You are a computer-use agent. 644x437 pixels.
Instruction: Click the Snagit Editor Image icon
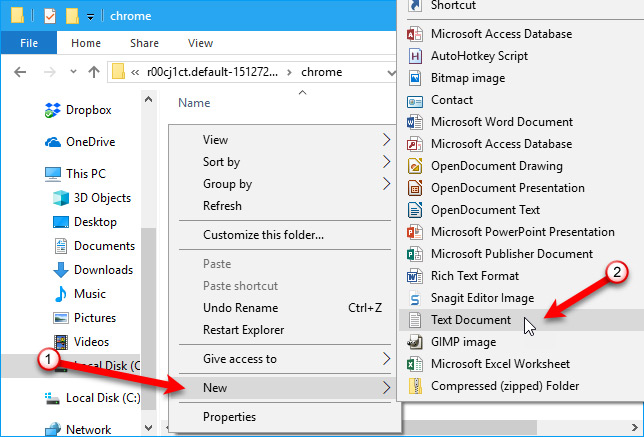tap(416, 298)
